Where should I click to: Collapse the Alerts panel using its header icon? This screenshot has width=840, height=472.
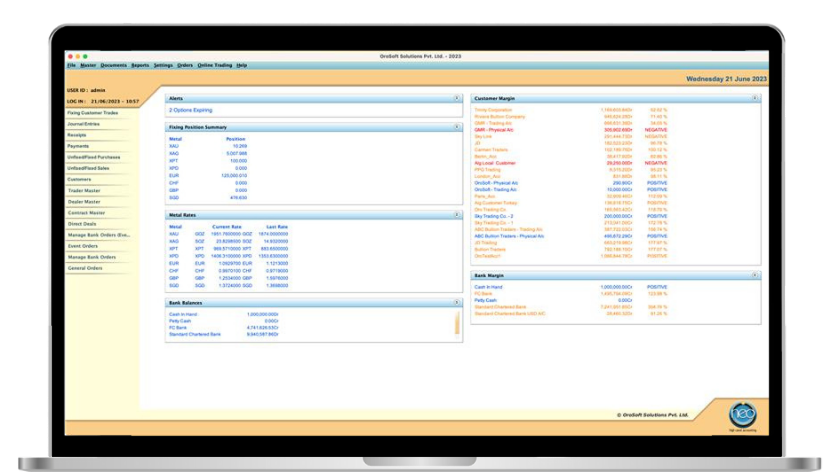pyautogui.click(x=457, y=99)
